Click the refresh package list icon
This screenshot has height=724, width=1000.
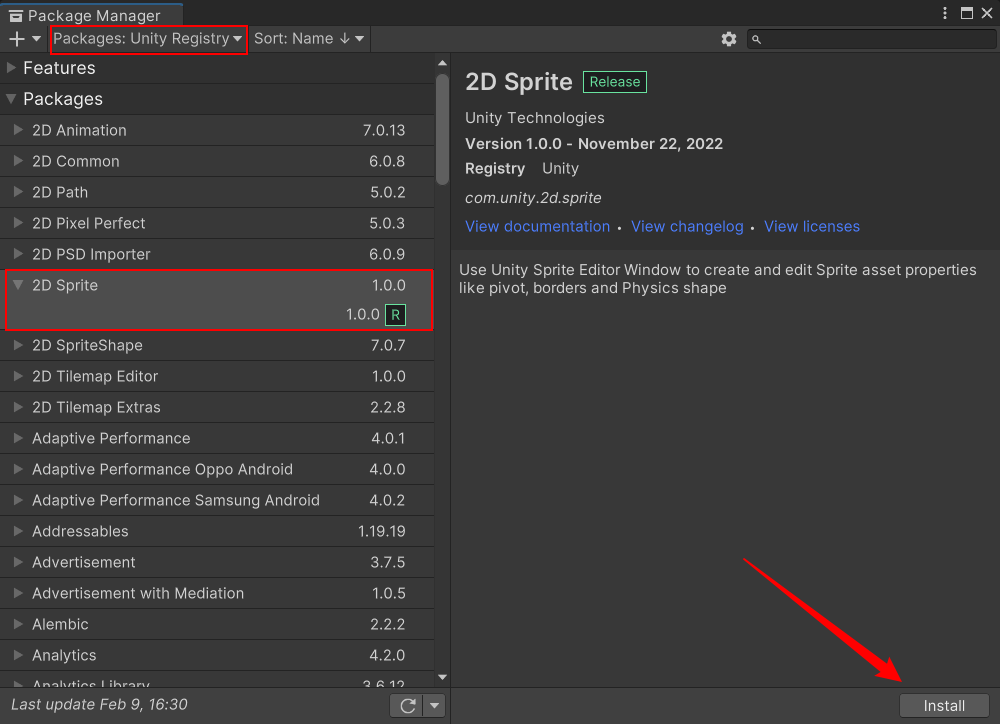pyautogui.click(x=408, y=706)
